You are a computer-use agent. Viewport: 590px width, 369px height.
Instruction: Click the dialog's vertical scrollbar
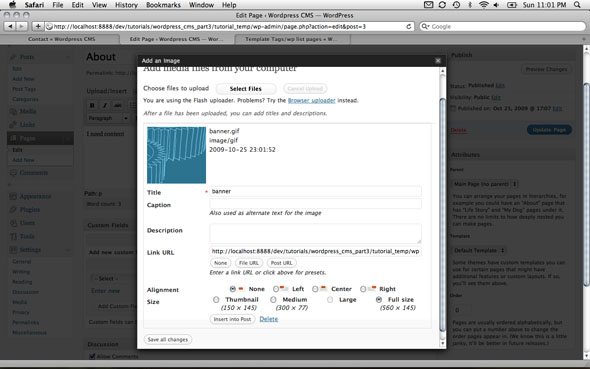pyautogui.click(x=442, y=214)
